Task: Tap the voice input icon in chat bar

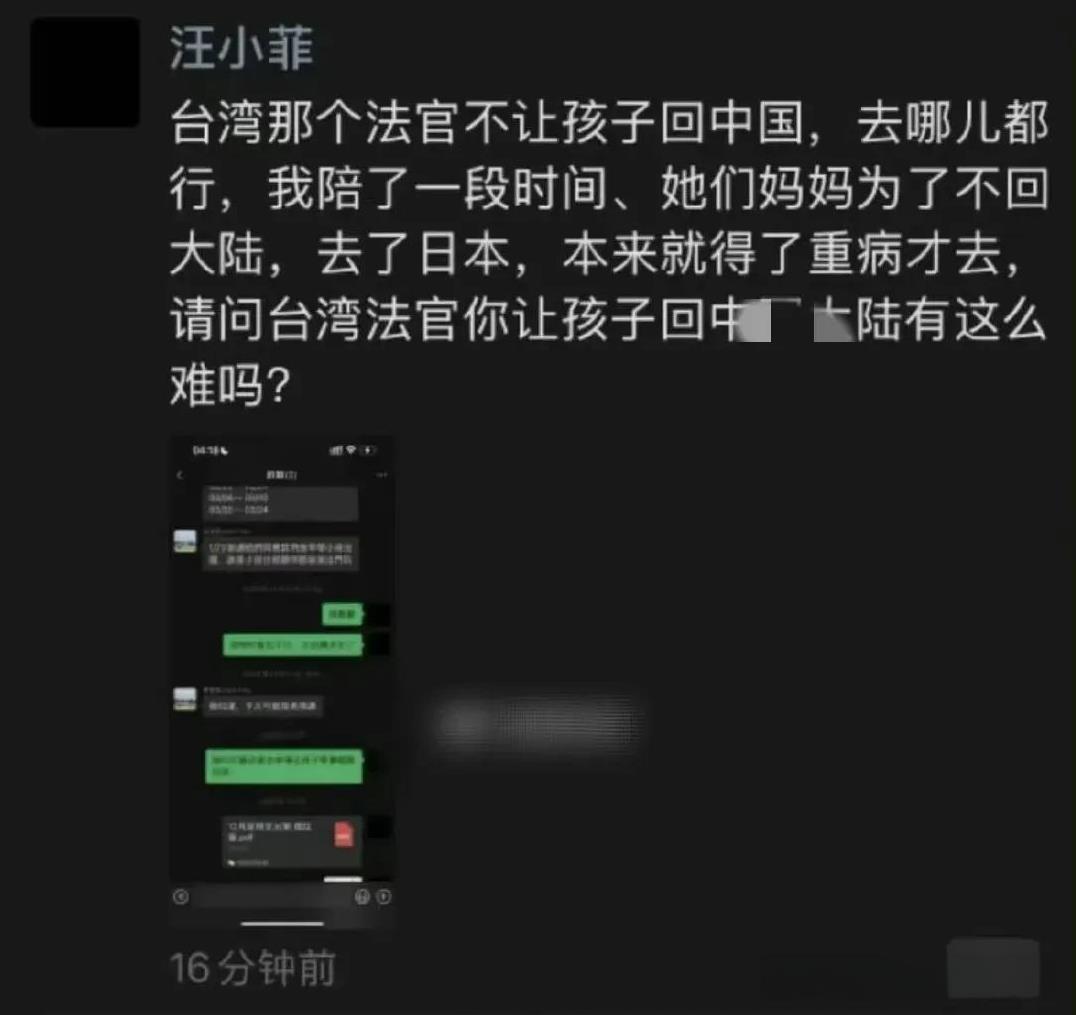Action: coord(181,896)
